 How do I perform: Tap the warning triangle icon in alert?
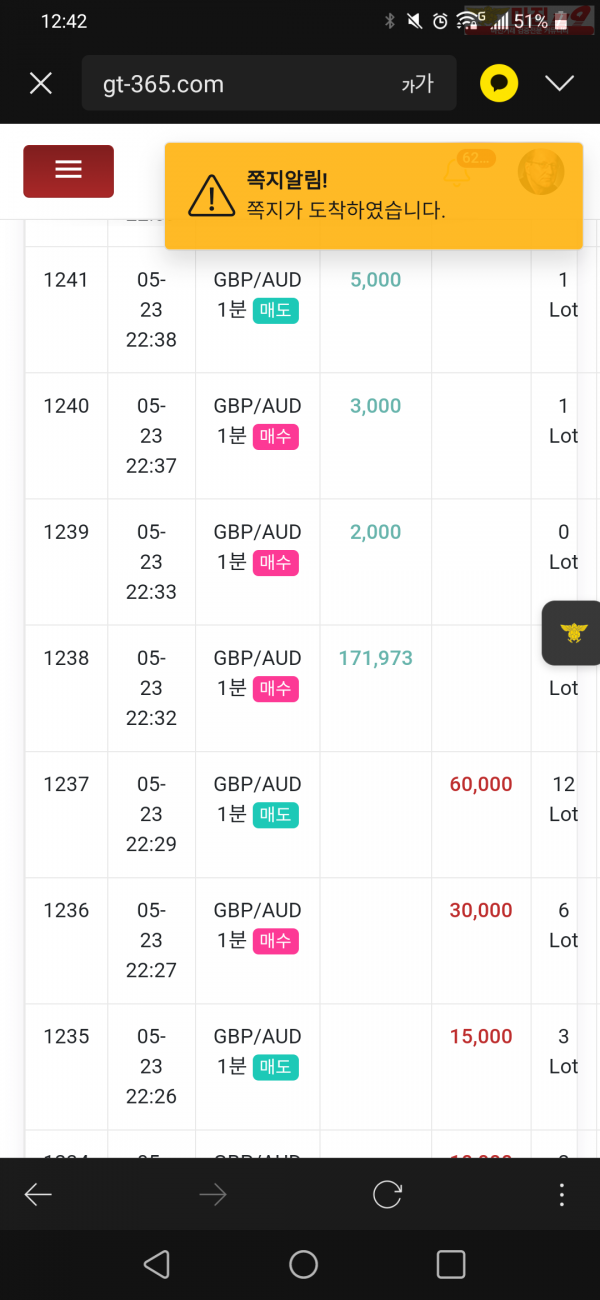[x=211, y=195]
